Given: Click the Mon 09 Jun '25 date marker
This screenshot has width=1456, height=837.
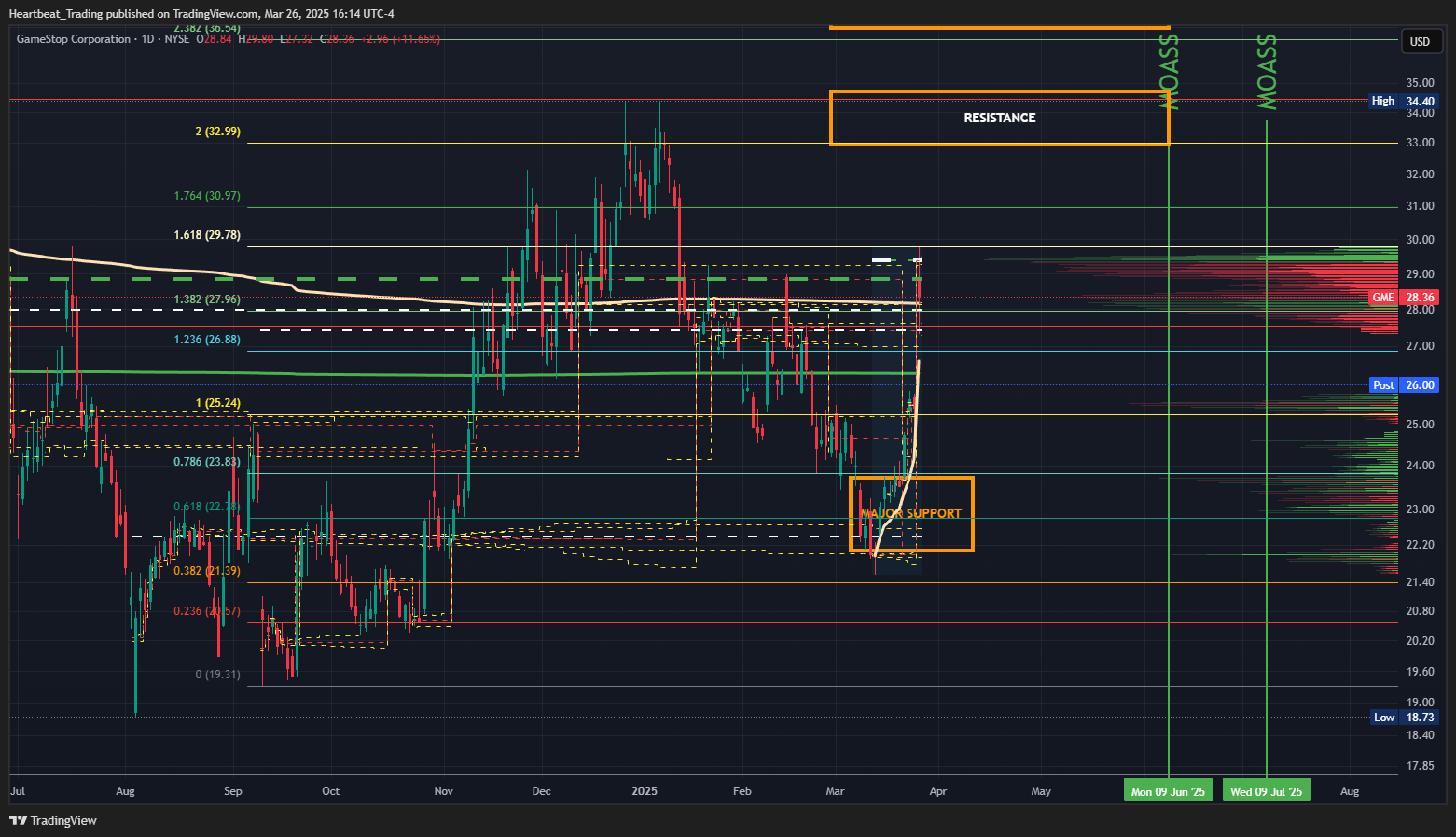Looking at the screenshot, I should click(x=1168, y=791).
